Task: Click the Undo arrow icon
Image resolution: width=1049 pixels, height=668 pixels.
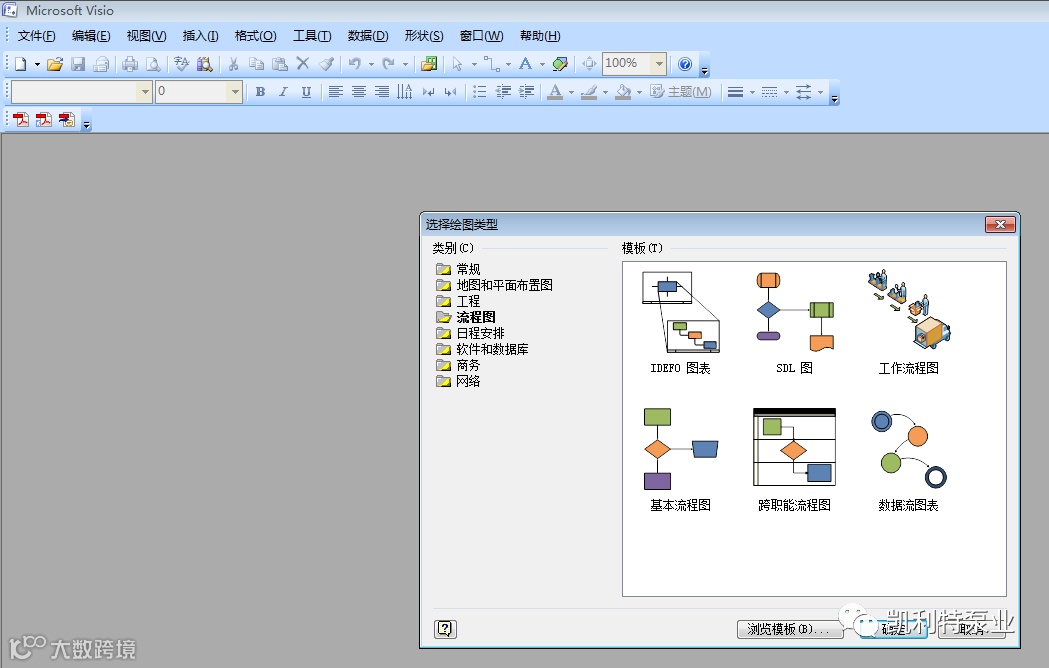Action: (x=355, y=64)
